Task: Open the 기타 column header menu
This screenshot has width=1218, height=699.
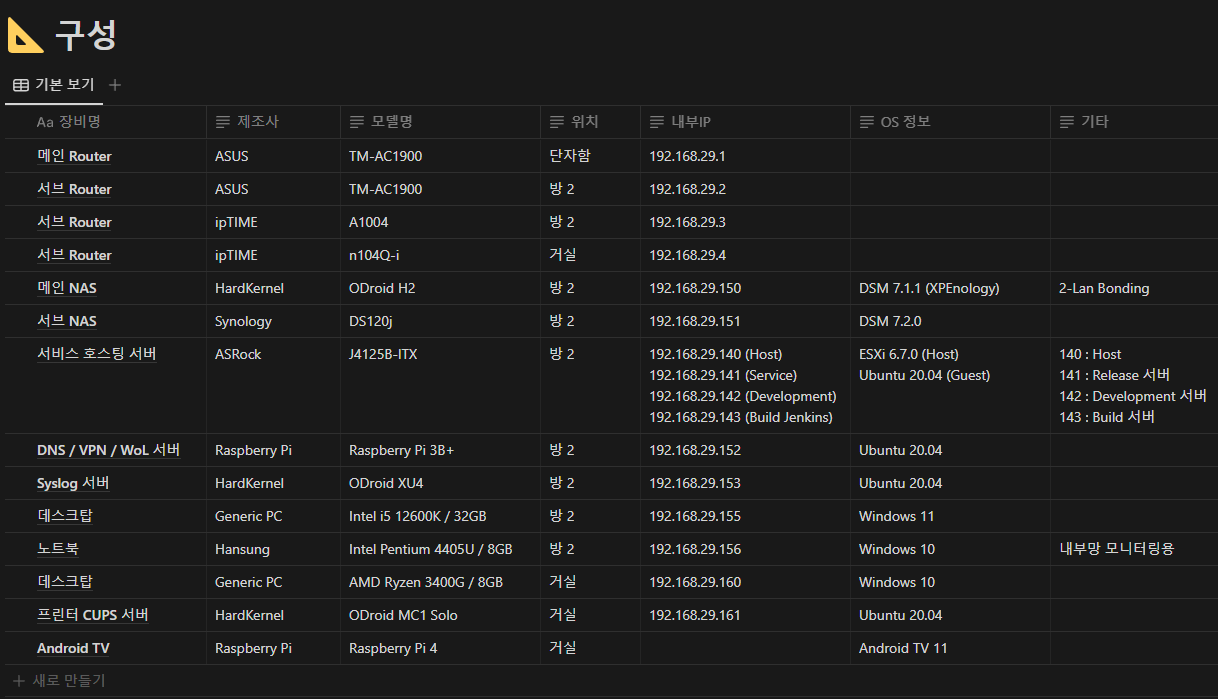Action: [x=1134, y=122]
